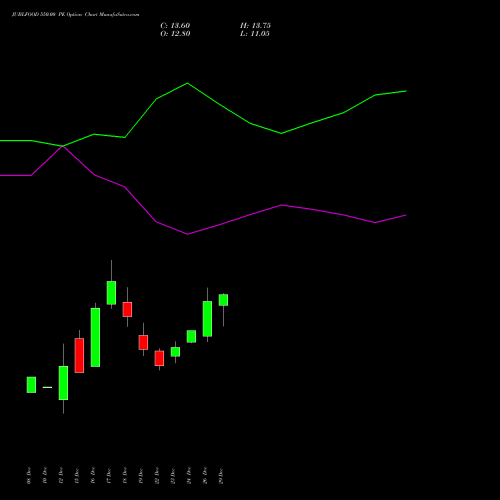
Task: Click the 29 Dec latest green candlestick
Action: pyautogui.click(x=223, y=300)
